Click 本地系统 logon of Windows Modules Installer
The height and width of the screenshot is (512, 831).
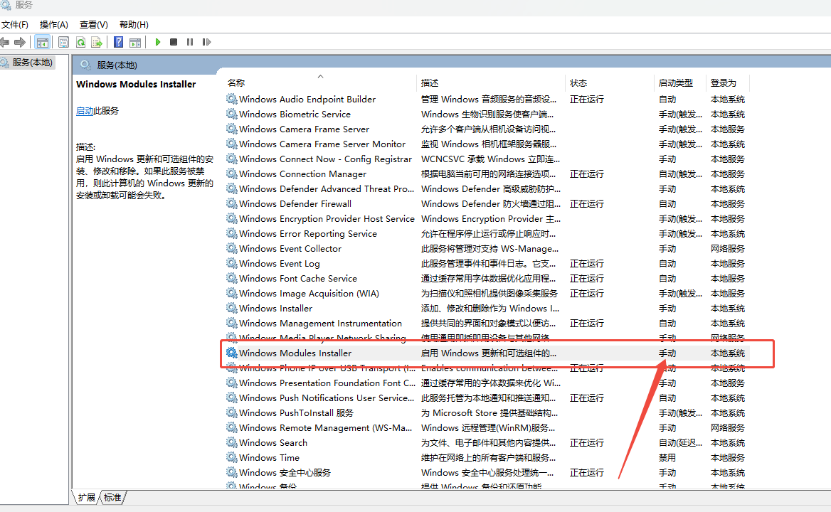(728, 353)
